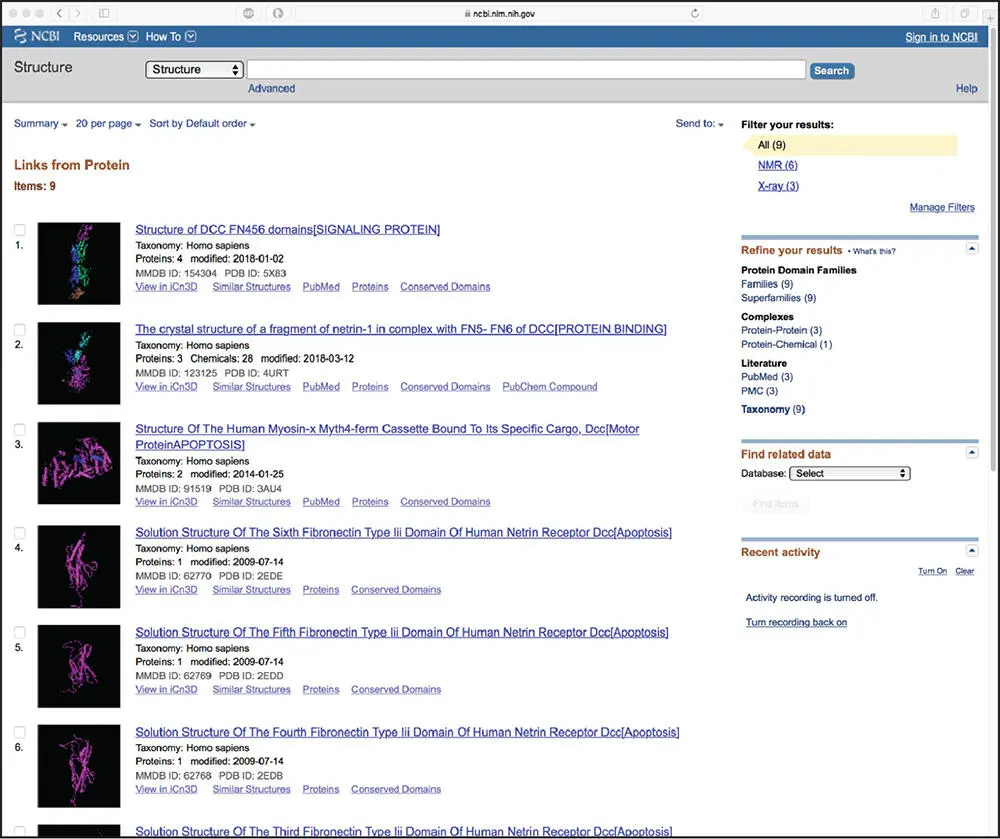Expand the Sort by Default order menu
Image resolution: width=1000 pixels, height=839 pixels.
click(x=202, y=124)
